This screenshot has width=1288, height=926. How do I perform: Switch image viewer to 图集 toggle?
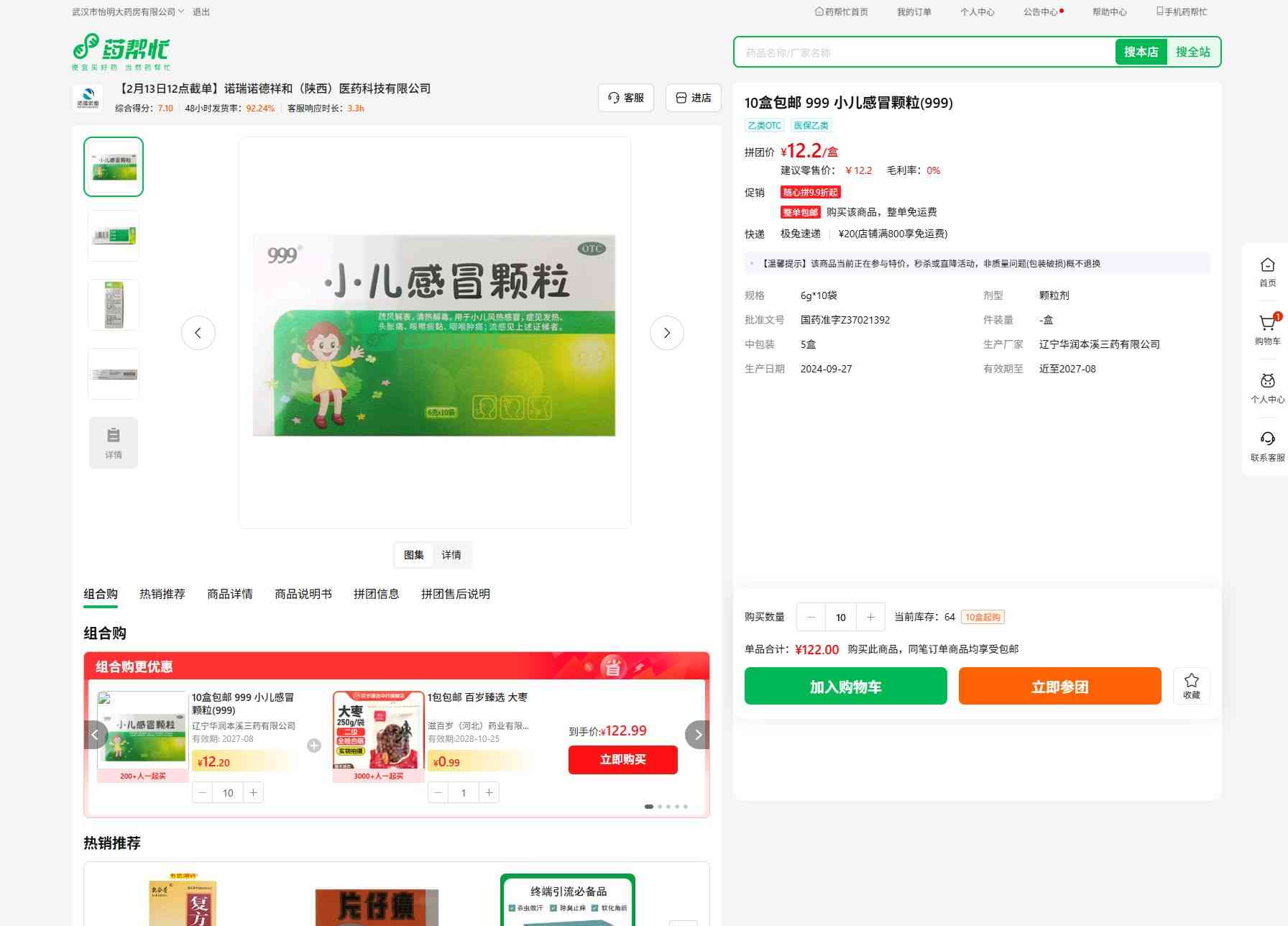point(414,555)
